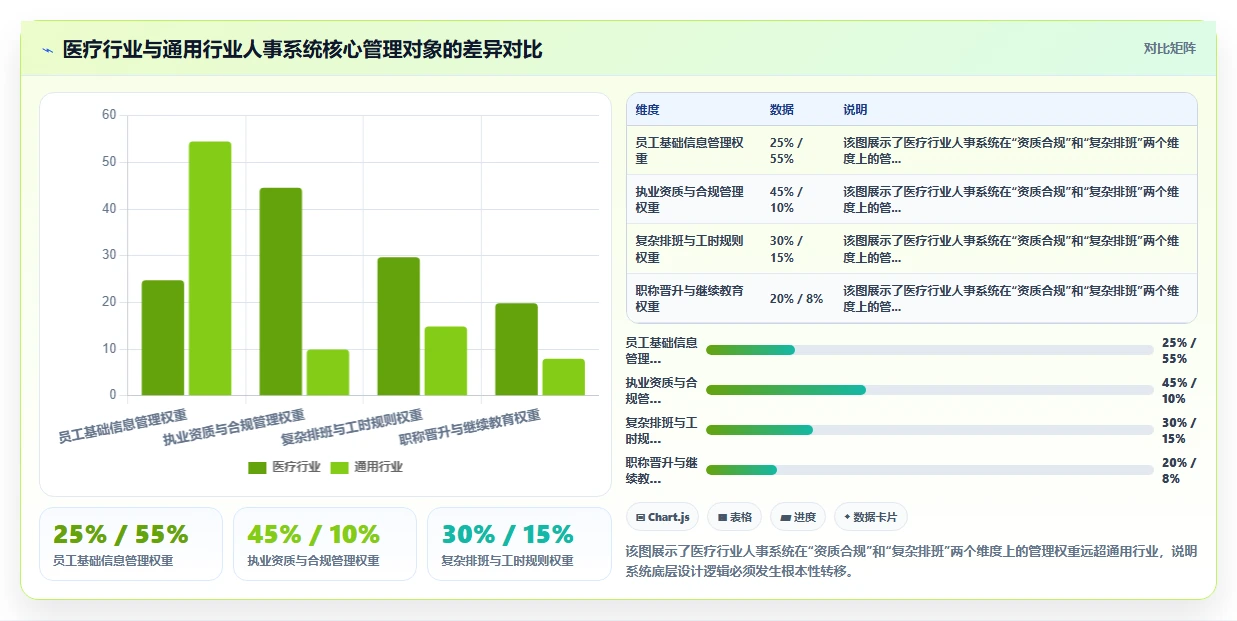Click the 医疗行业 bar for 复杂排班与工时规则权重

(x=399, y=326)
